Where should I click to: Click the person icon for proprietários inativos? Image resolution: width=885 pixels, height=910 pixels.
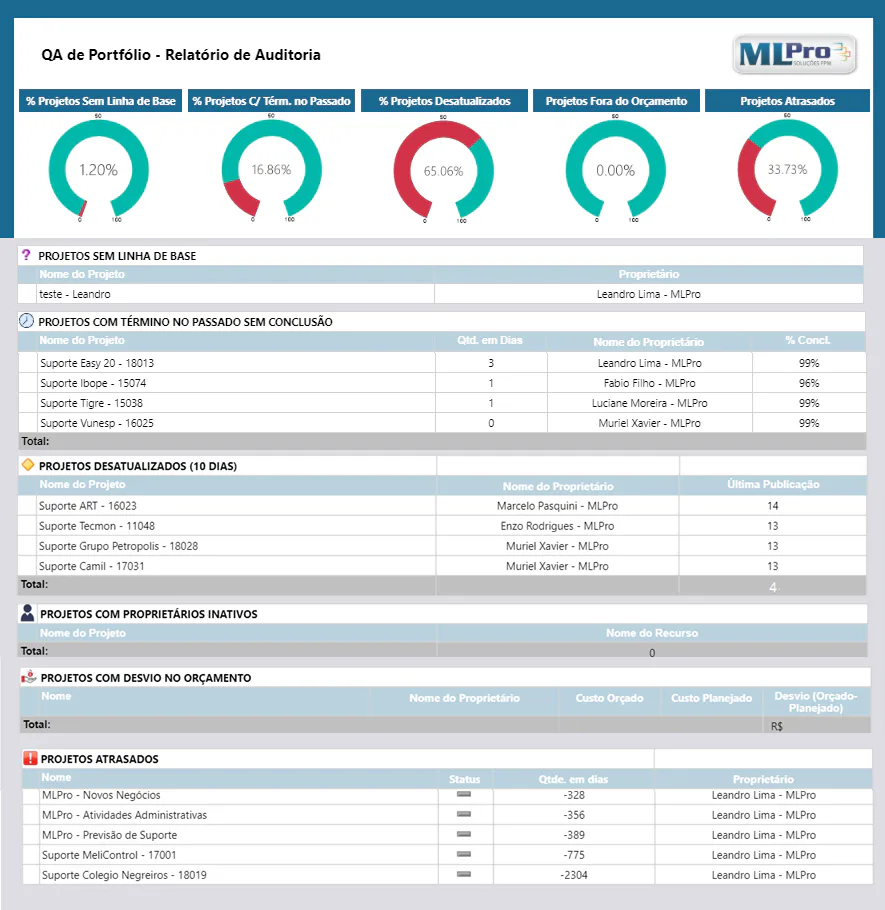(x=27, y=613)
